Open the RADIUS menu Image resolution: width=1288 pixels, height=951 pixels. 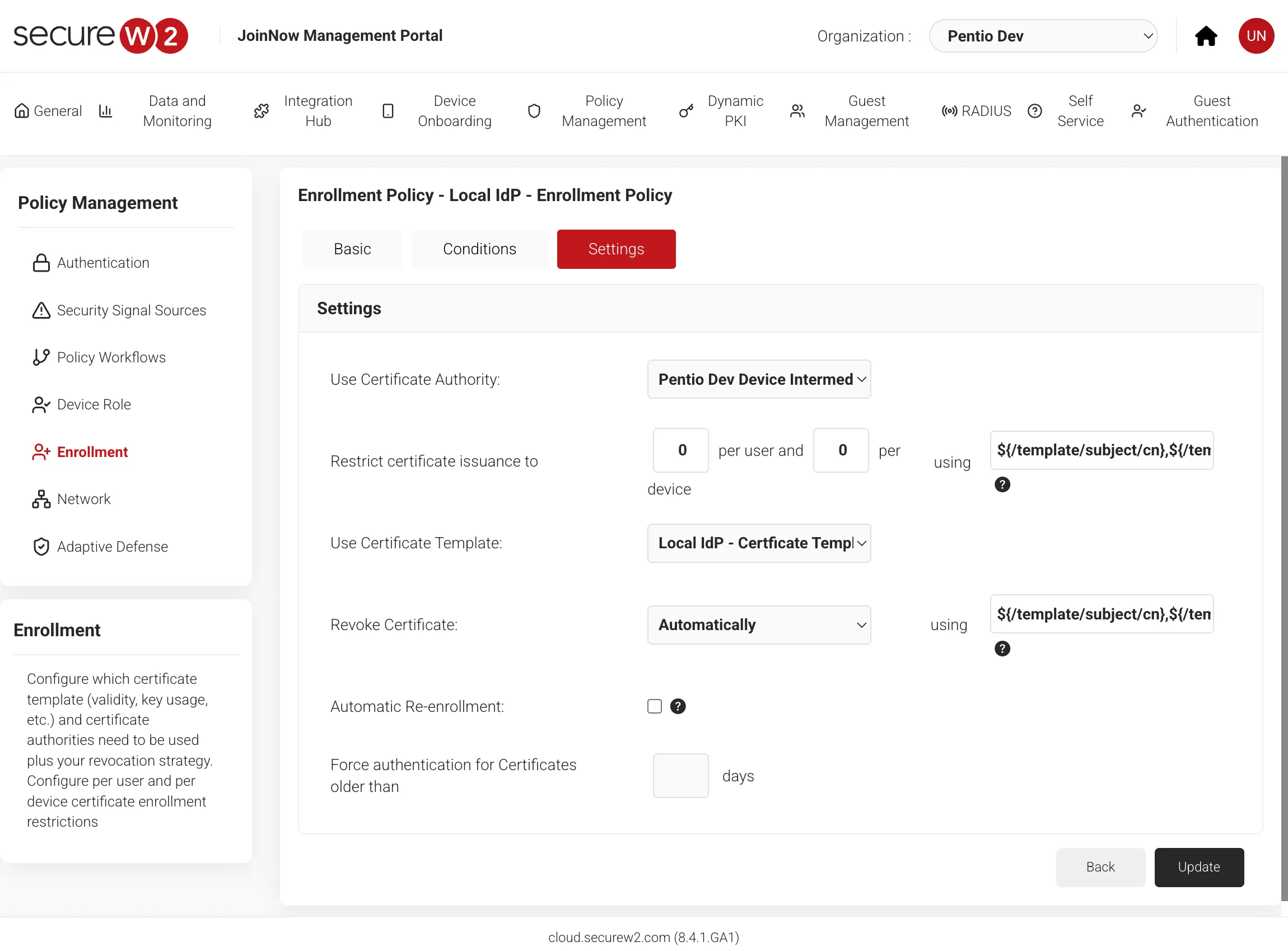click(x=986, y=110)
